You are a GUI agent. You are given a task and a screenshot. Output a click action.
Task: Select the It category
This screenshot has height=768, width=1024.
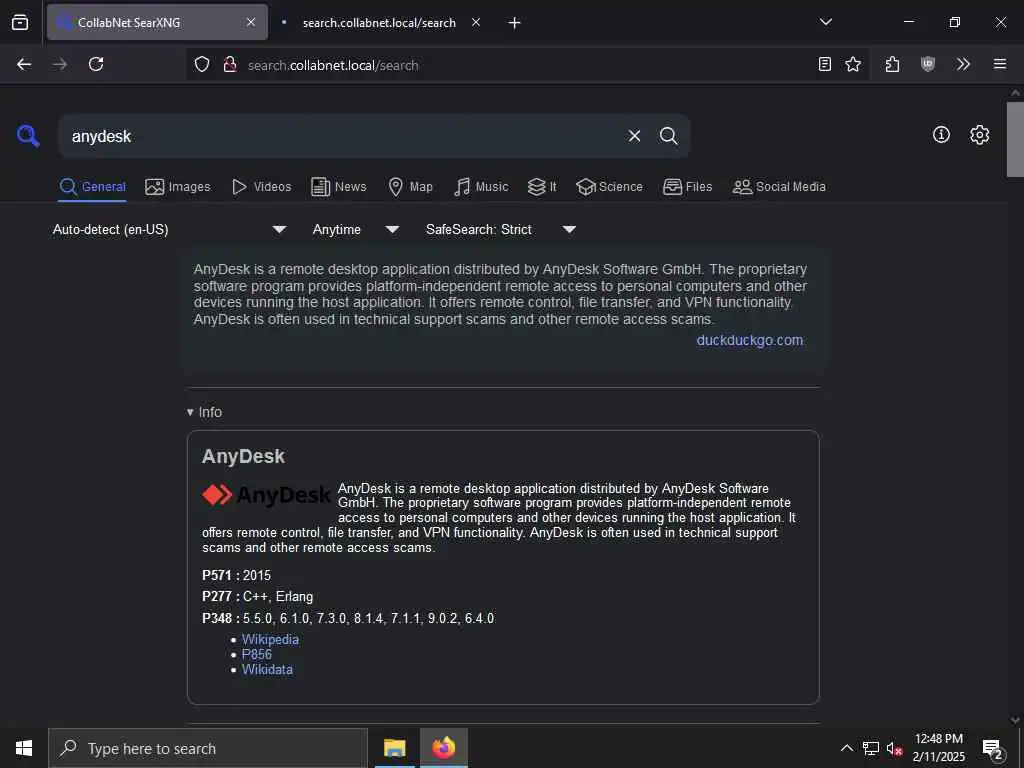(x=542, y=187)
